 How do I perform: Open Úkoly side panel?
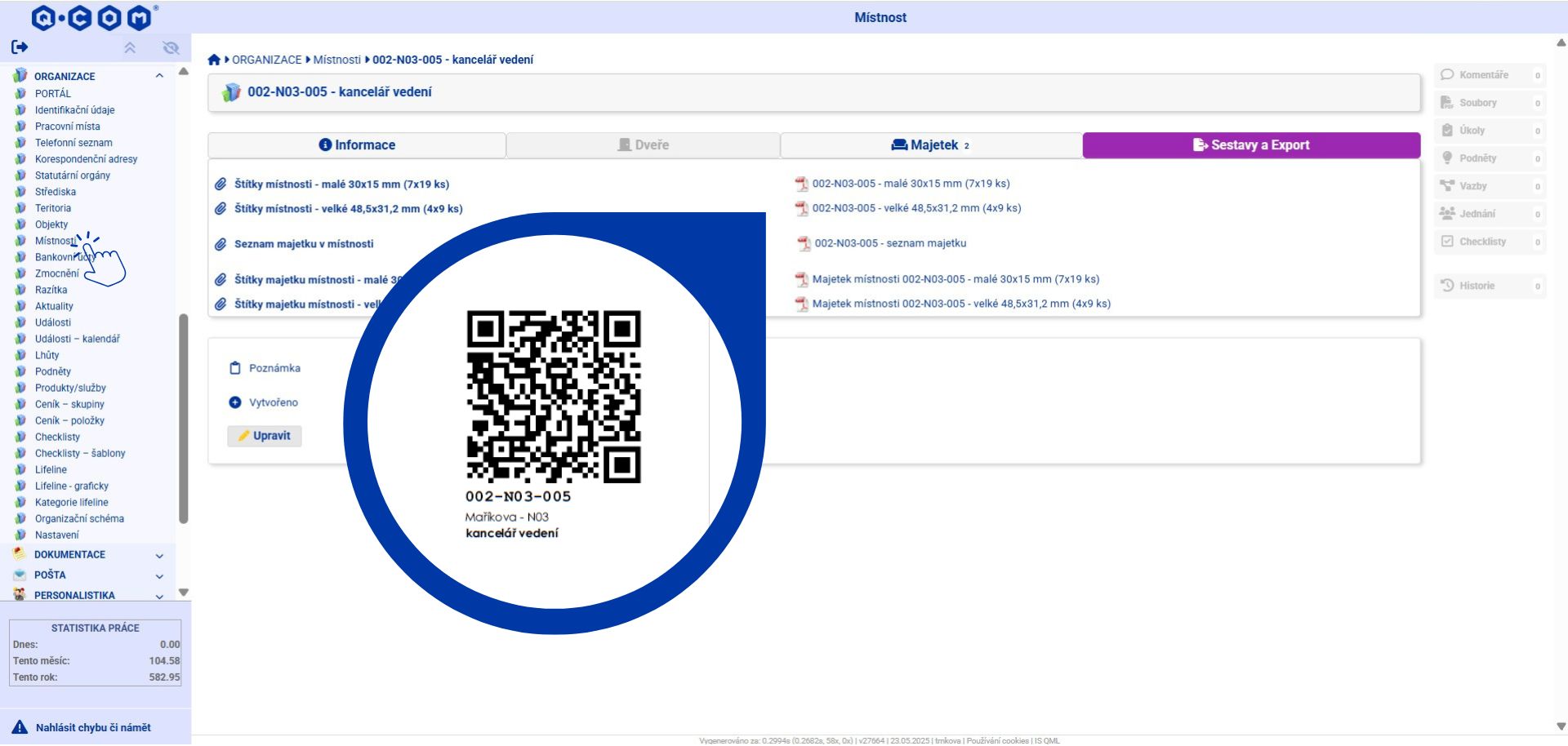(x=1490, y=131)
